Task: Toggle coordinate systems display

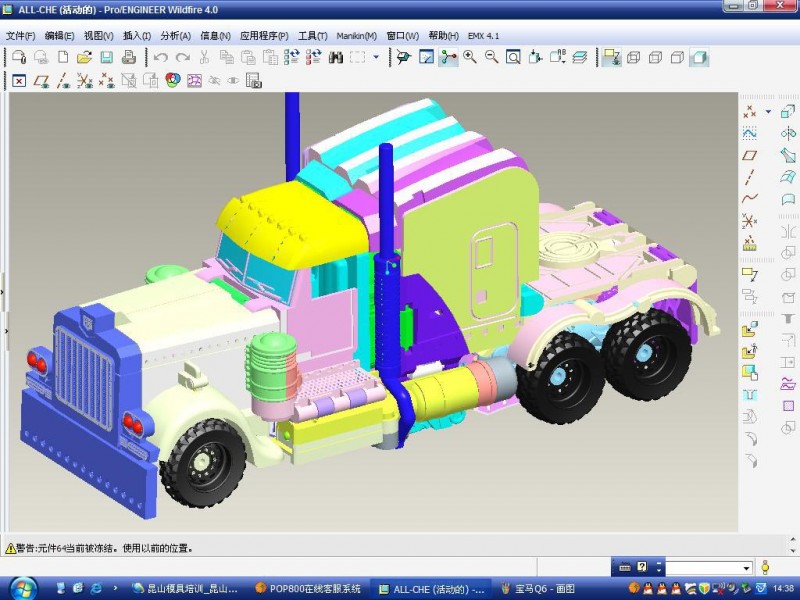Action: [85, 81]
